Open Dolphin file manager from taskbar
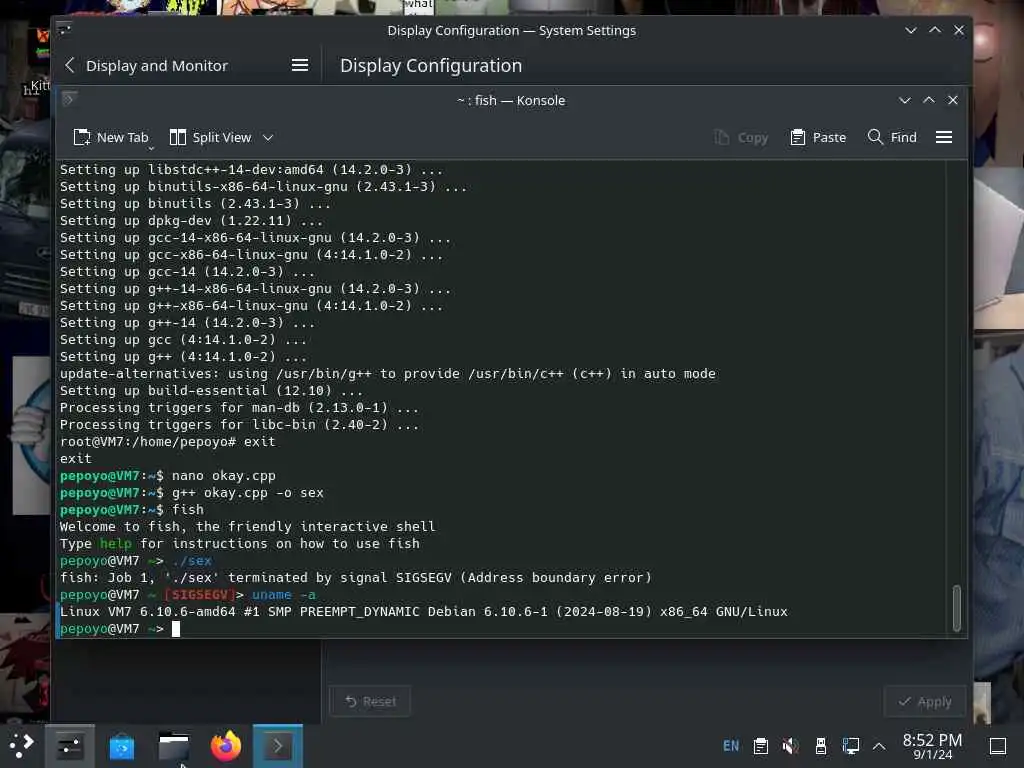Image resolution: width=1024 pixels, height=768 pixels. click(174, 746)
